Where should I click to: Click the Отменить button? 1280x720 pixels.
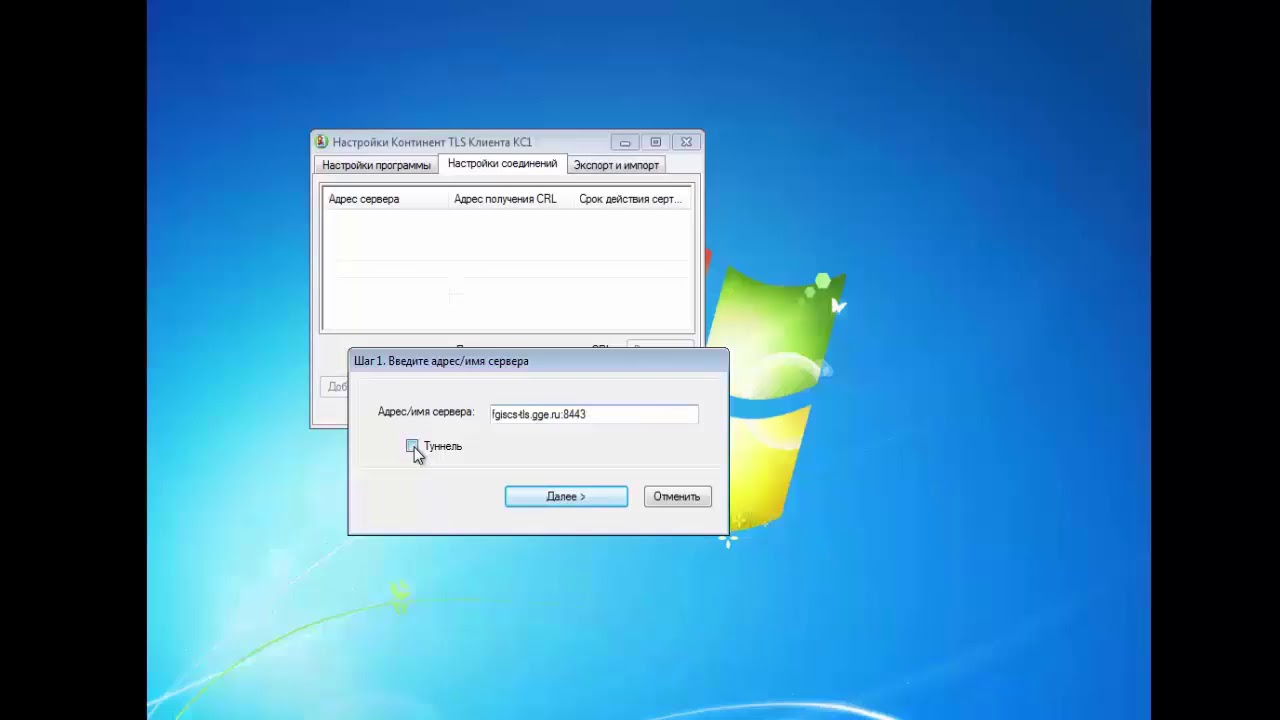pos(677,496)
